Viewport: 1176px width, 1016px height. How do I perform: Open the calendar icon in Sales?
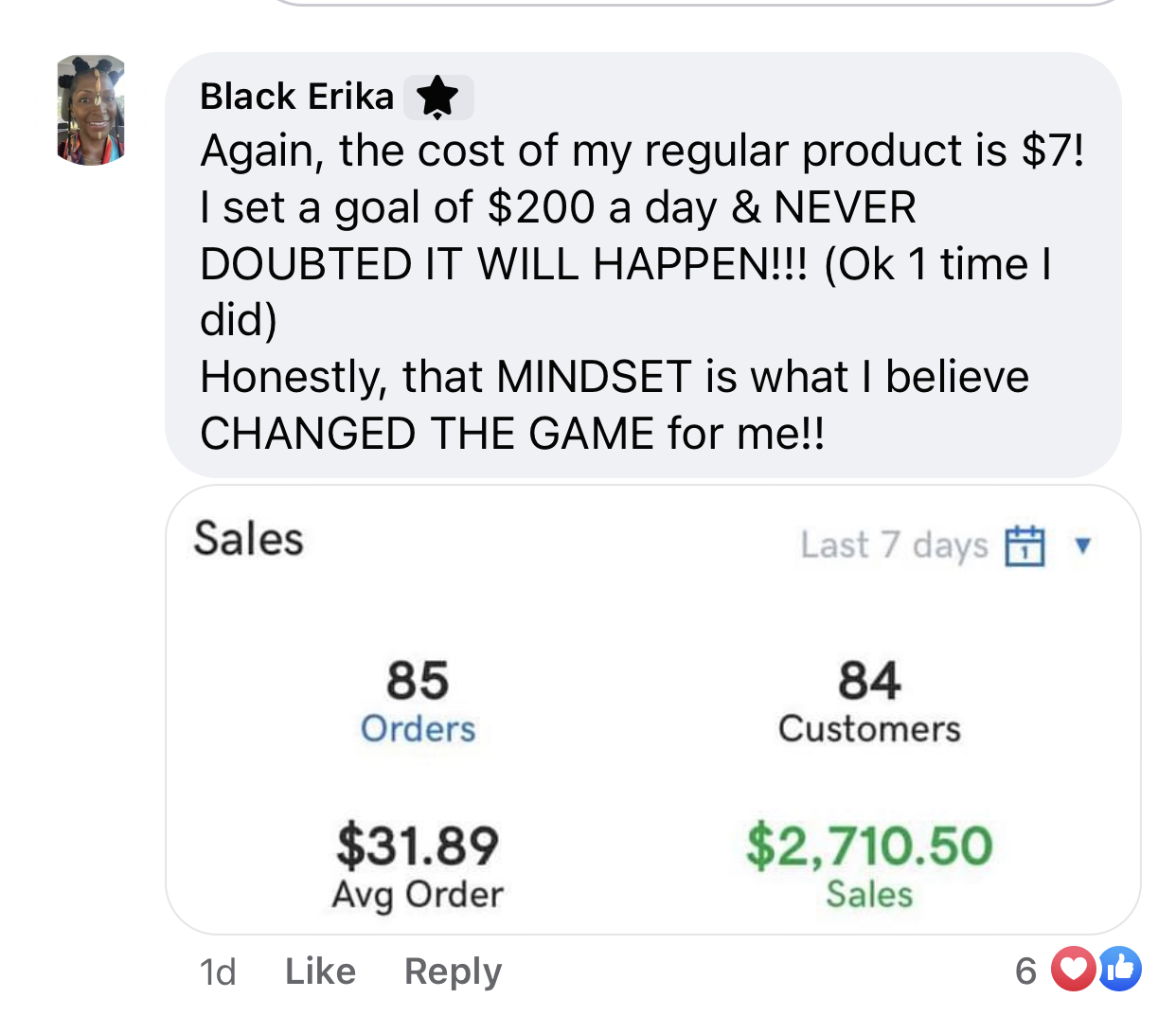pos(1025,546)
